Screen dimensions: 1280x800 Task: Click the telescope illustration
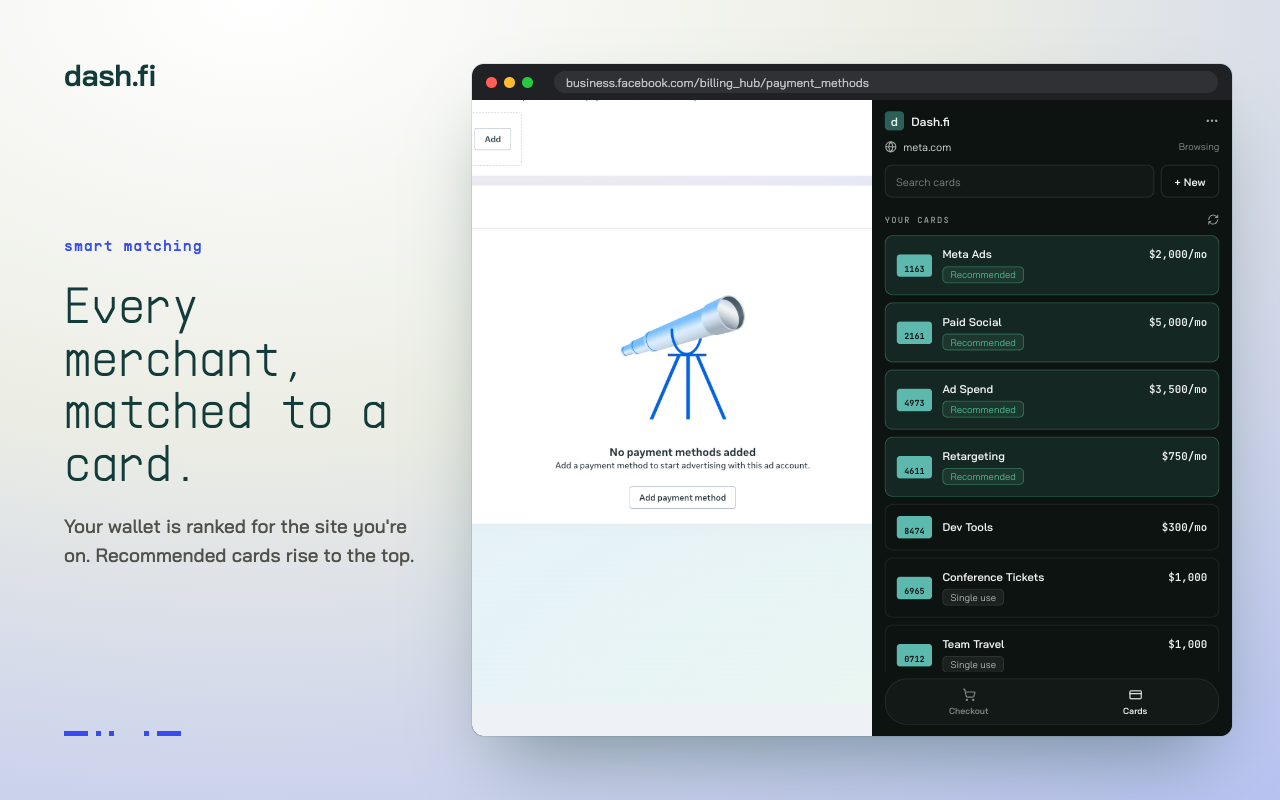(x=682, y=357)
